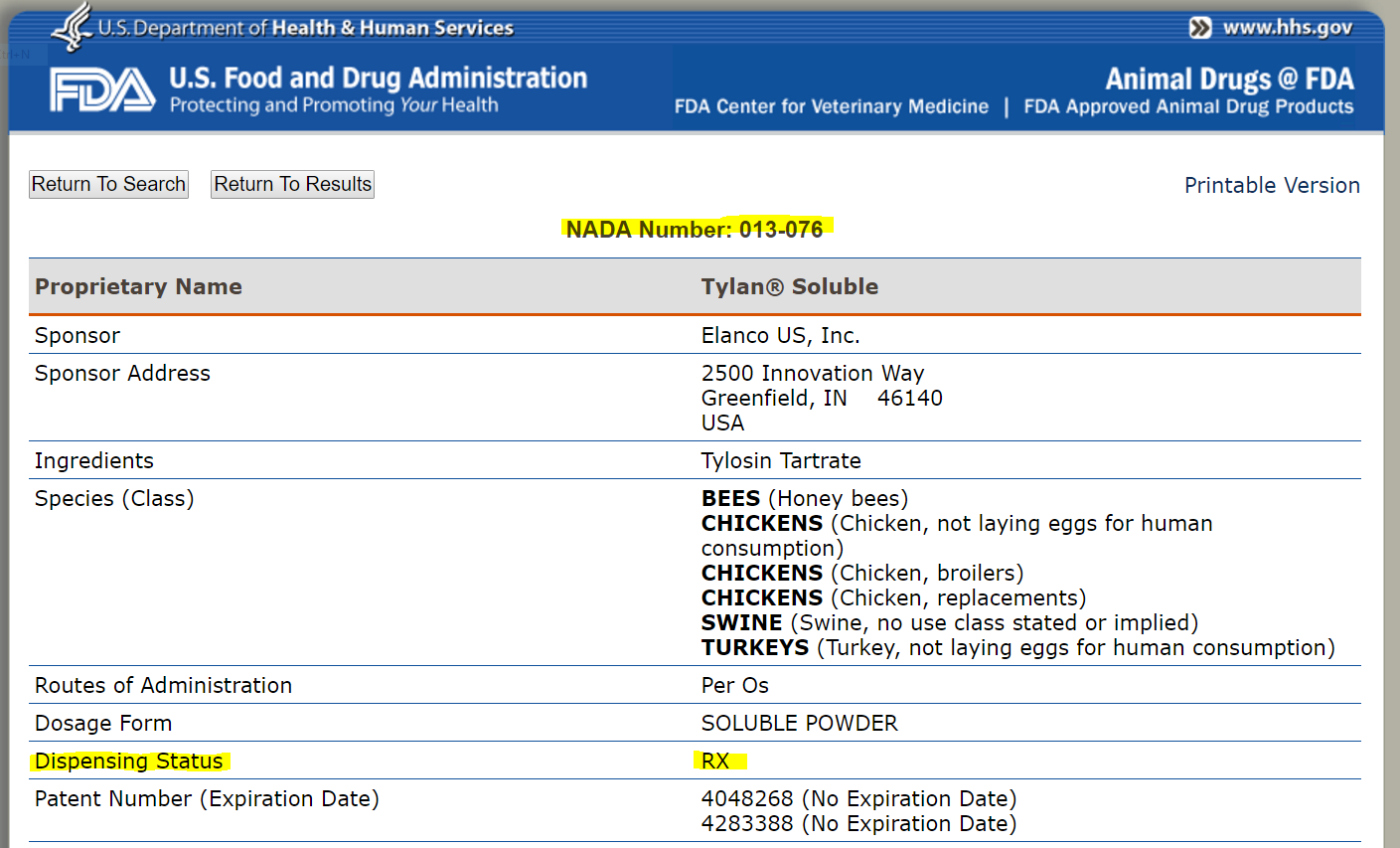1400x848 pixels.
Task: Click the Tylan® Soluble proprietary name
Action: point(789,286)
